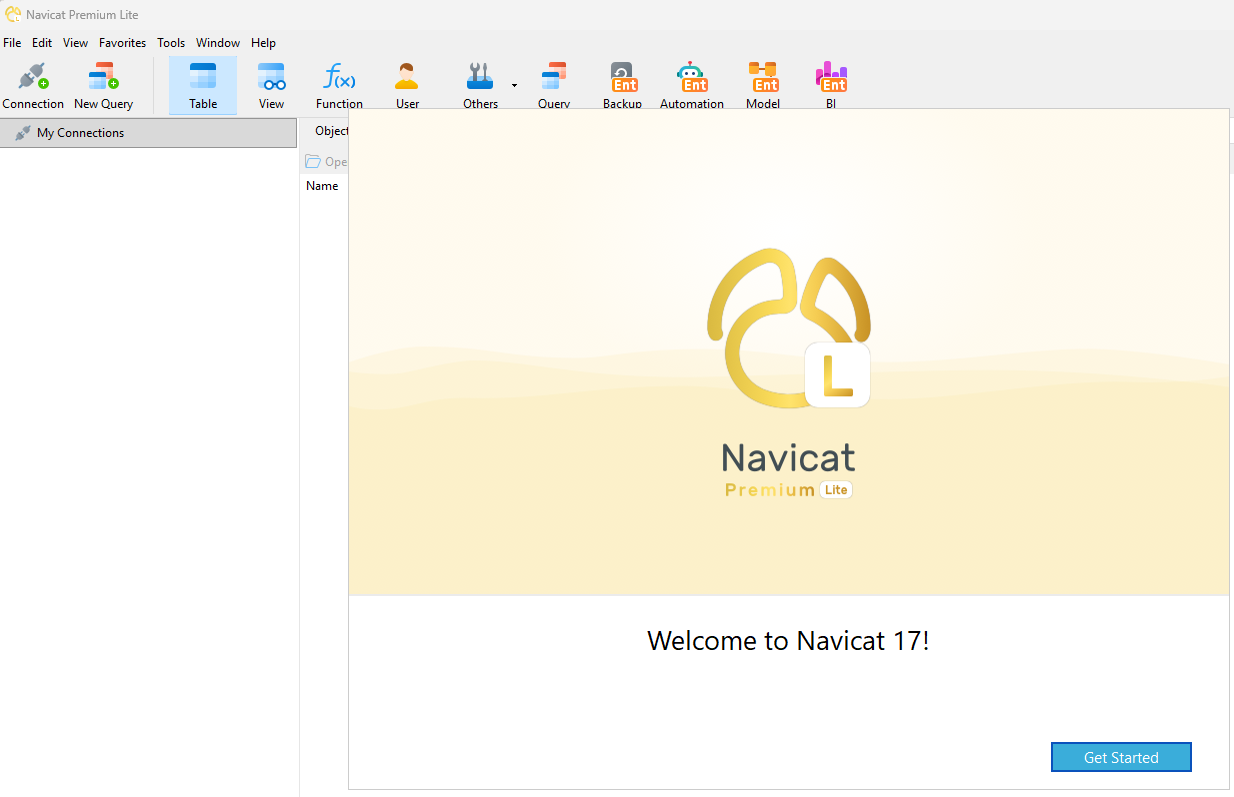Click the Others toolbar icon
Viewport: 1234px width, 797px height.
pyautogui.click(x=480, y=85)
